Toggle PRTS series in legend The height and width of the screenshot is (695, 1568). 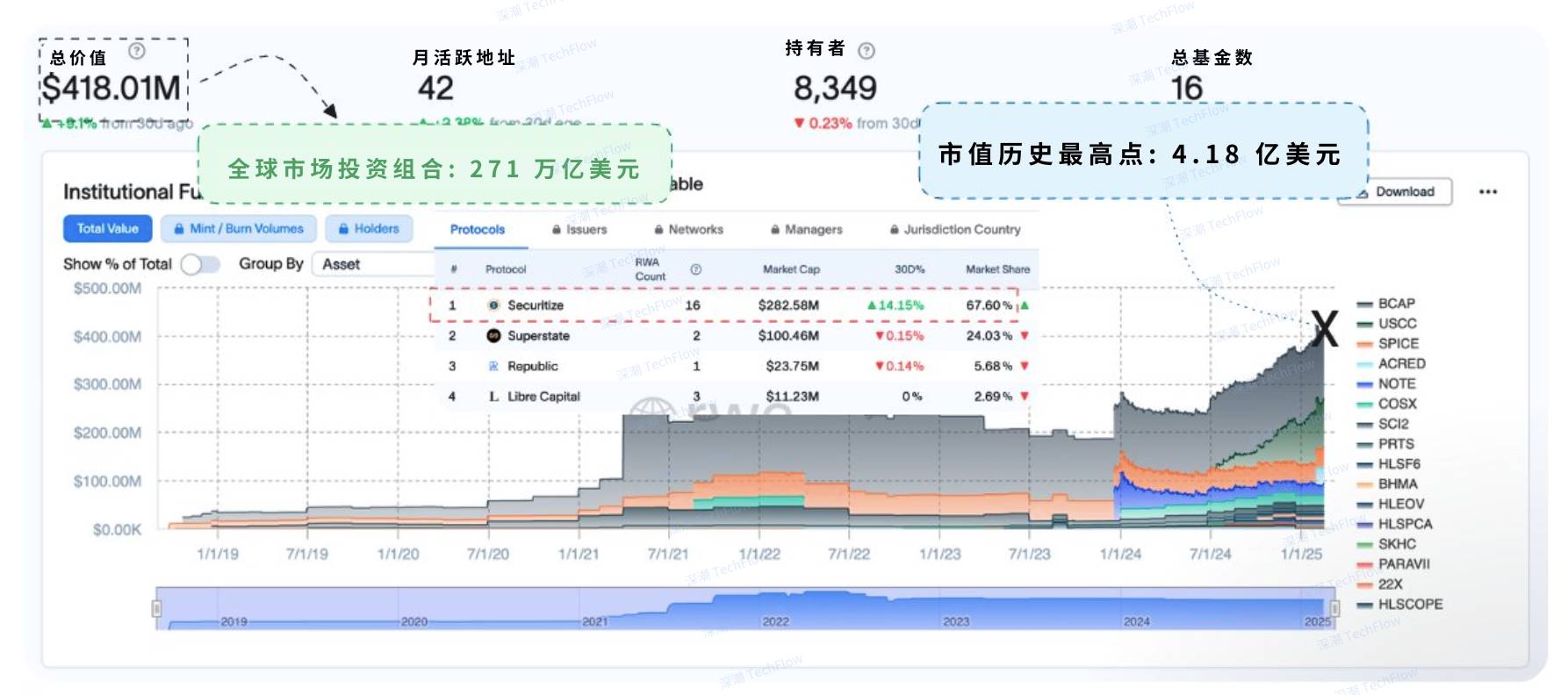1385,444
